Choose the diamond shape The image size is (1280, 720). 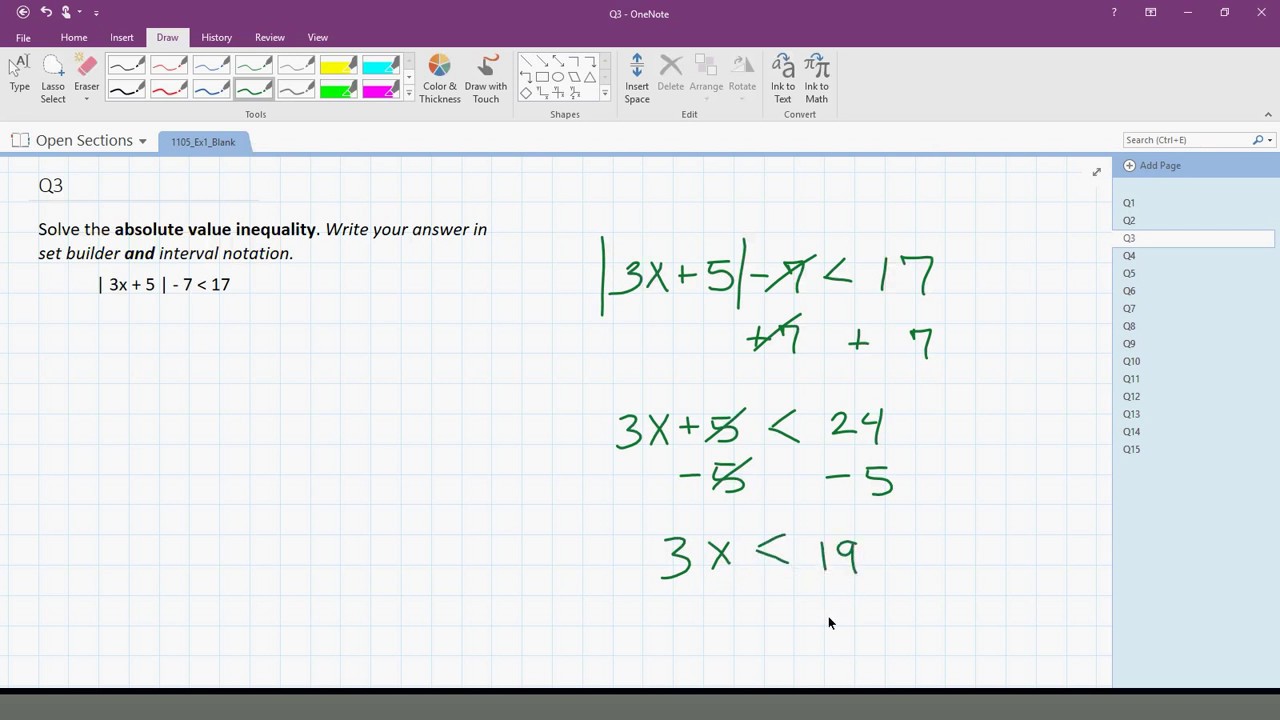526,93
